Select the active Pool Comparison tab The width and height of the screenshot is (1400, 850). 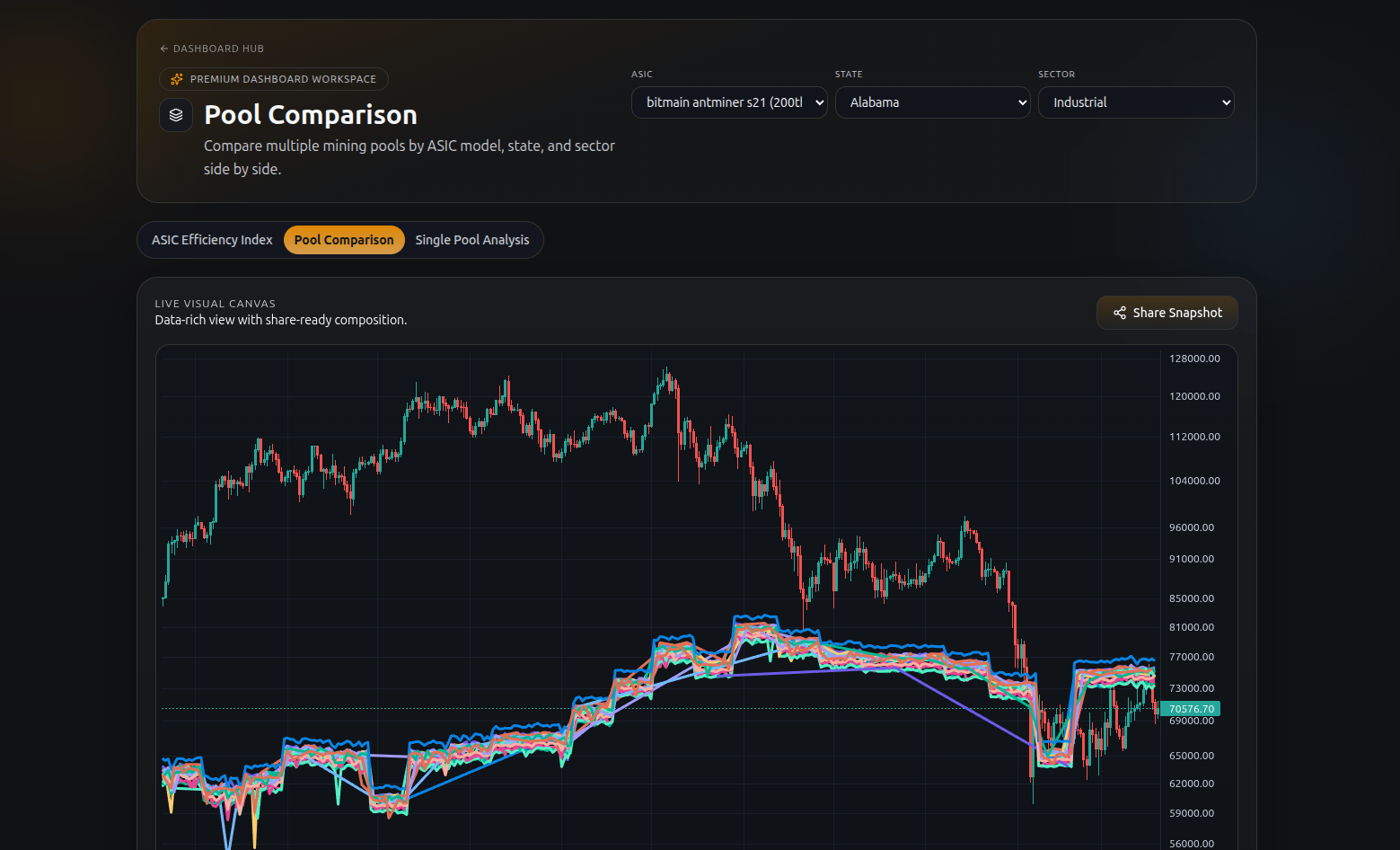click(344, 240)
